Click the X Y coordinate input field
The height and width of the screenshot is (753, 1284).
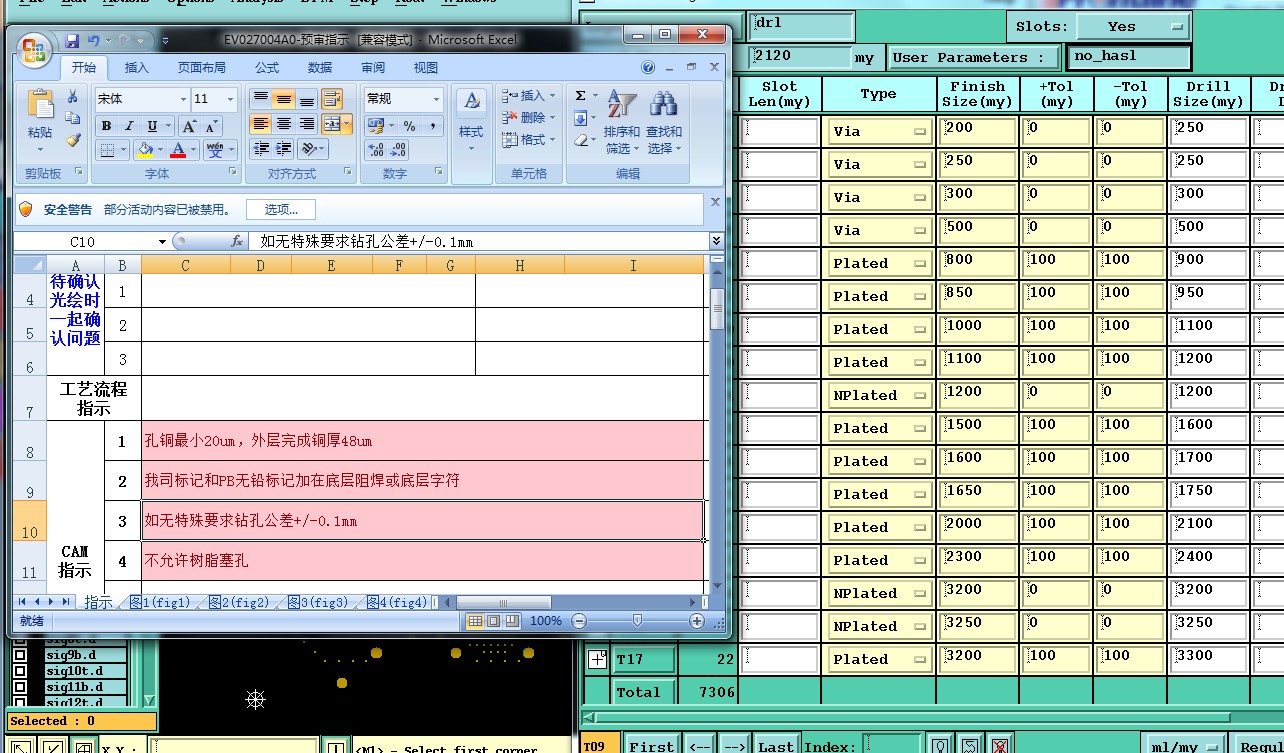click(233, 746)
